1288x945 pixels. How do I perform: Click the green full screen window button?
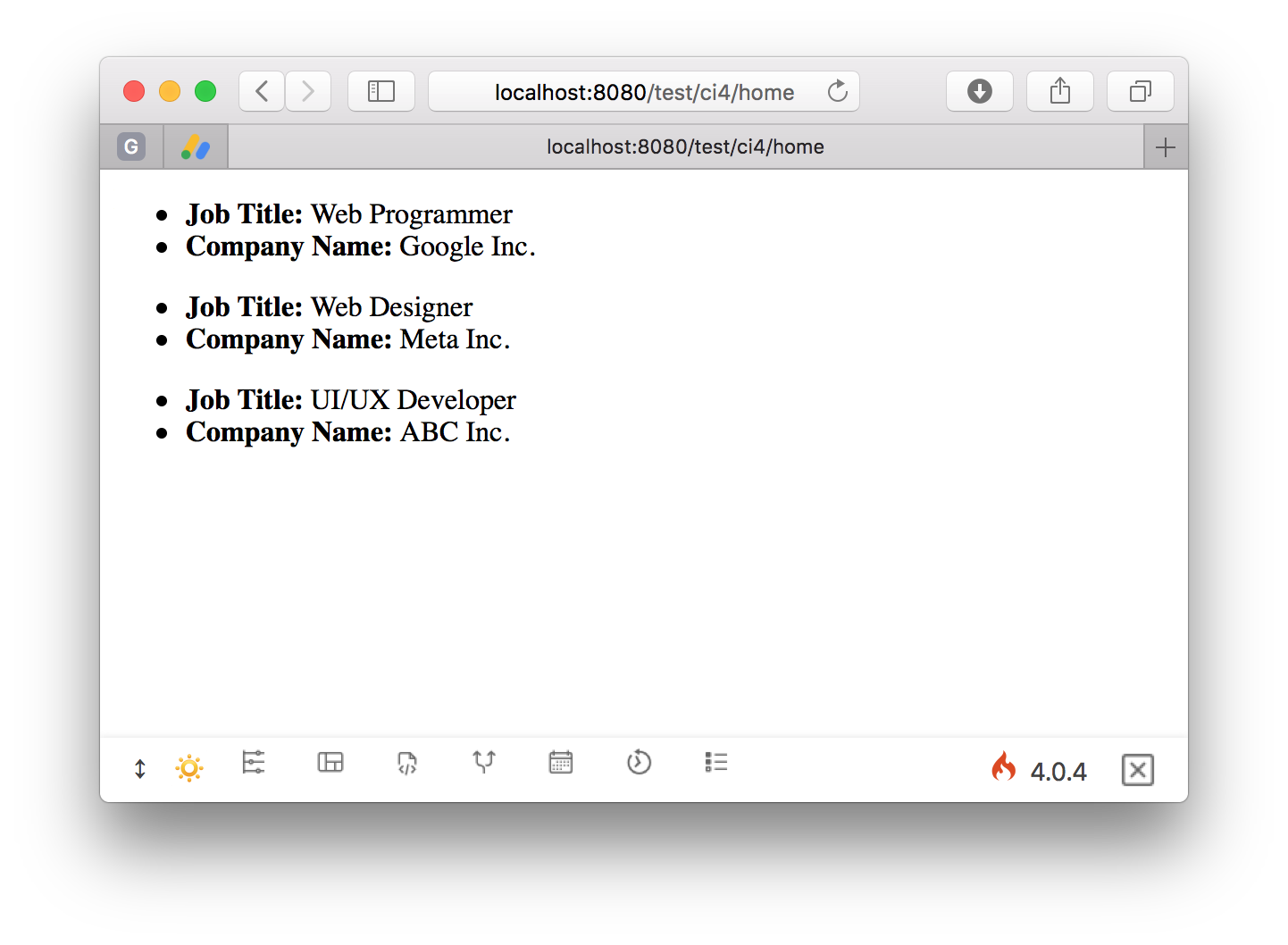[x=205, y=91]
